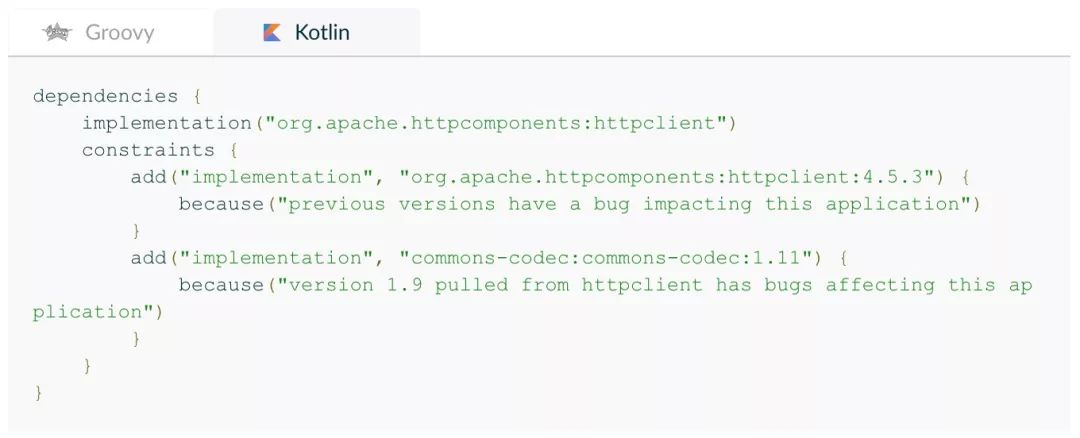Click the "org.apache.httpcomponents:httpclient:4.5.3" string

coord(666,177)
